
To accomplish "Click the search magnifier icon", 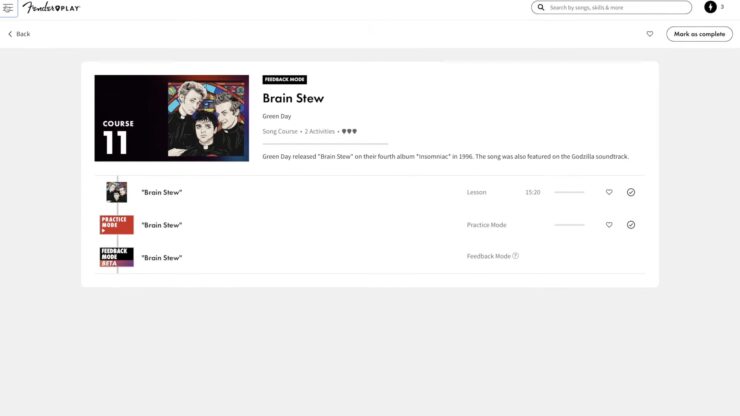I will [x=541, y=8].
